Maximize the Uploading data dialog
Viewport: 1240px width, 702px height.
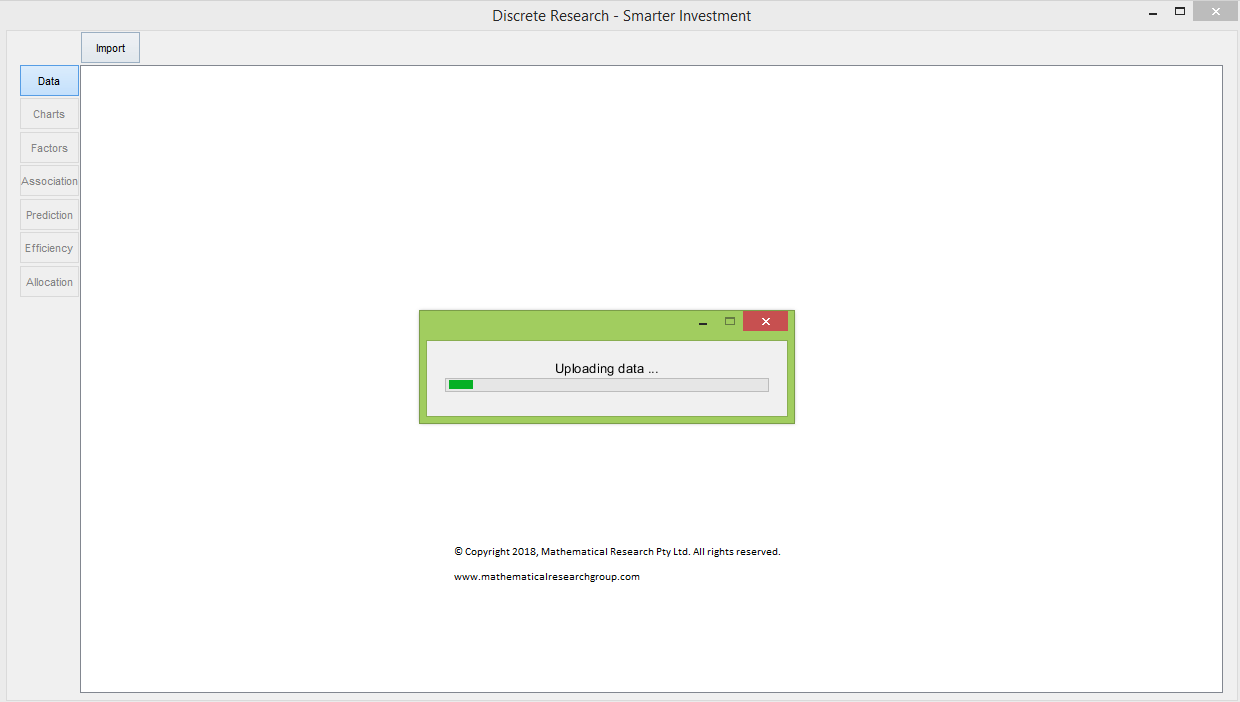730,321
